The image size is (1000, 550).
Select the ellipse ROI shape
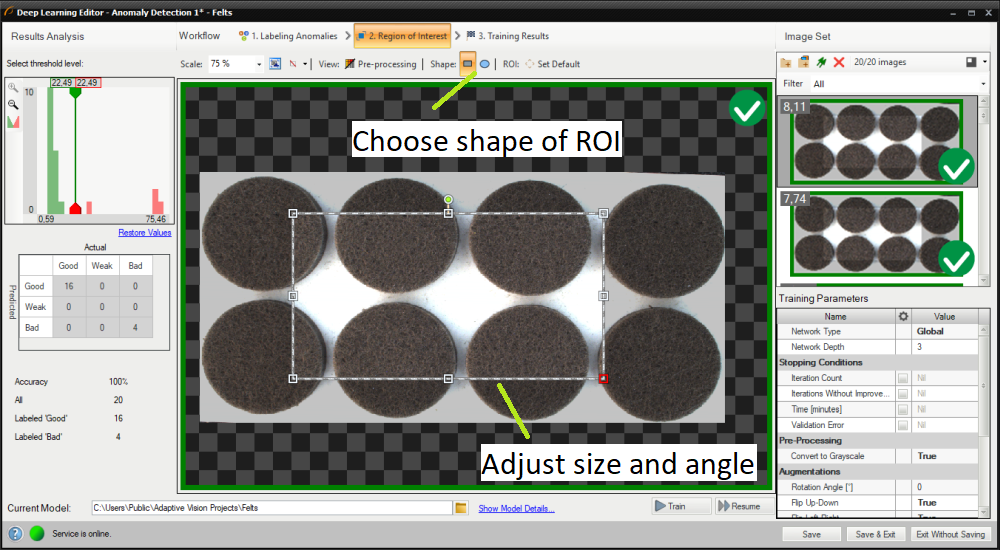click(x=485, y=64)
